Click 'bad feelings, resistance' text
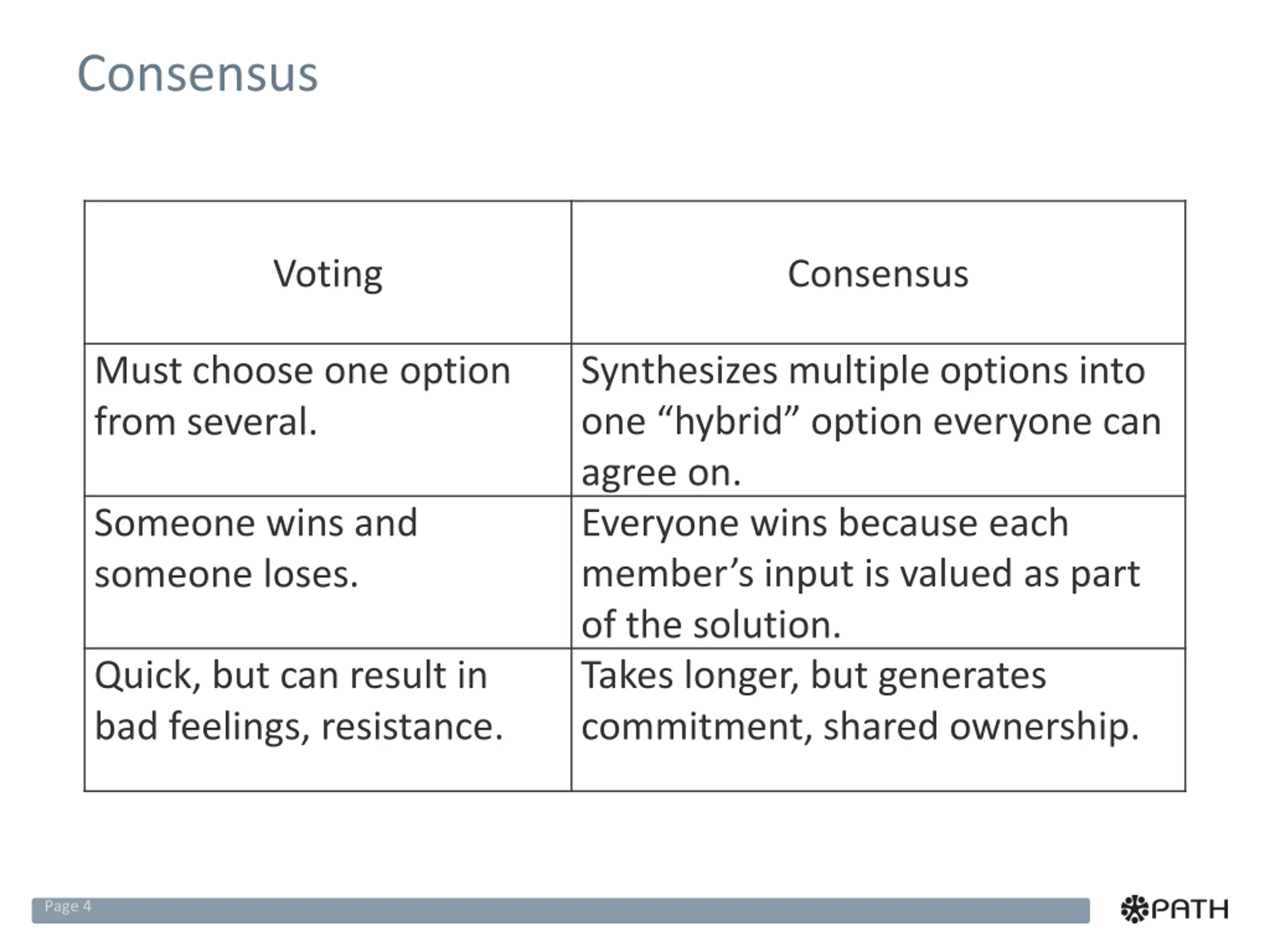Image resolution: width=1270 pixels, height=952 pixels. pyautogui.click(x=299, y=726)
